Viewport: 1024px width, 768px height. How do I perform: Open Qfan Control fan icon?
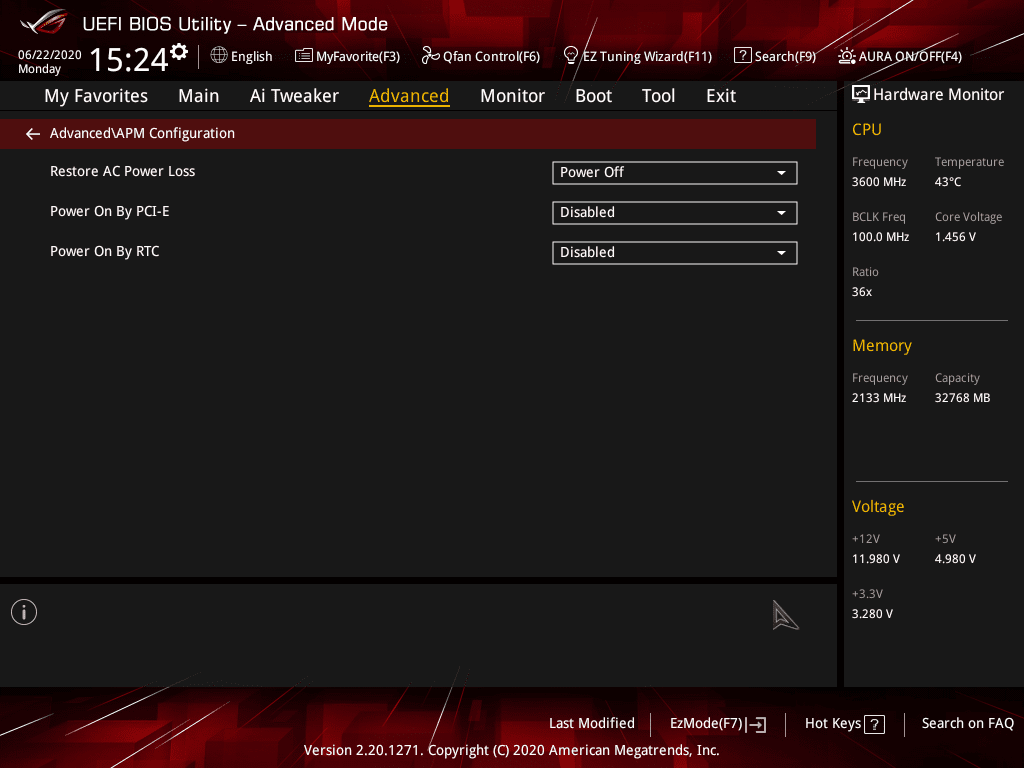[x=430, y=56]
